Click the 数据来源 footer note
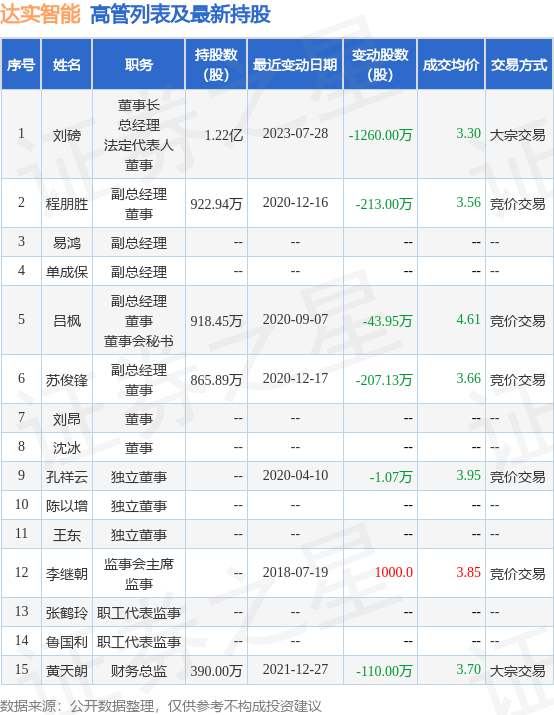Image resolution: width=554 pixels, height=715 pixels. click(161, 706)
